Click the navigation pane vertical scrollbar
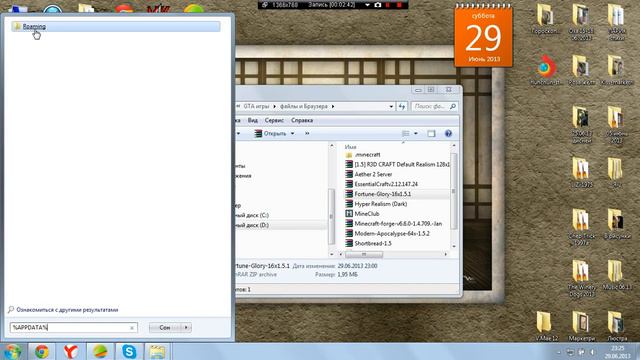 click(331, 216)
